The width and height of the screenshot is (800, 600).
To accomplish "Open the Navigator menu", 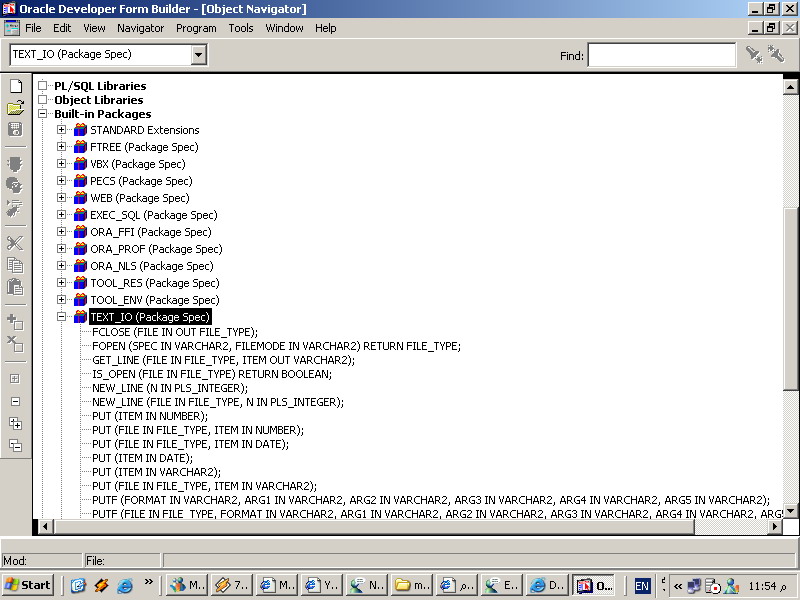I will 140,28.
